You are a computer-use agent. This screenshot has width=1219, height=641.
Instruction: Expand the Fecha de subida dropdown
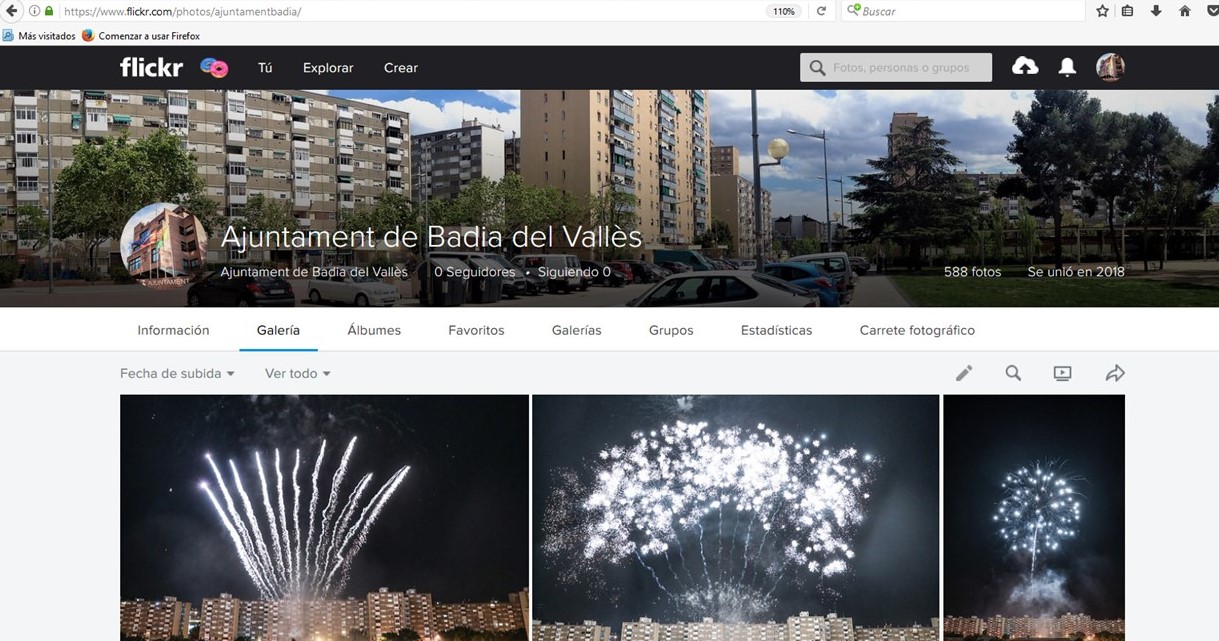(177, 373)
